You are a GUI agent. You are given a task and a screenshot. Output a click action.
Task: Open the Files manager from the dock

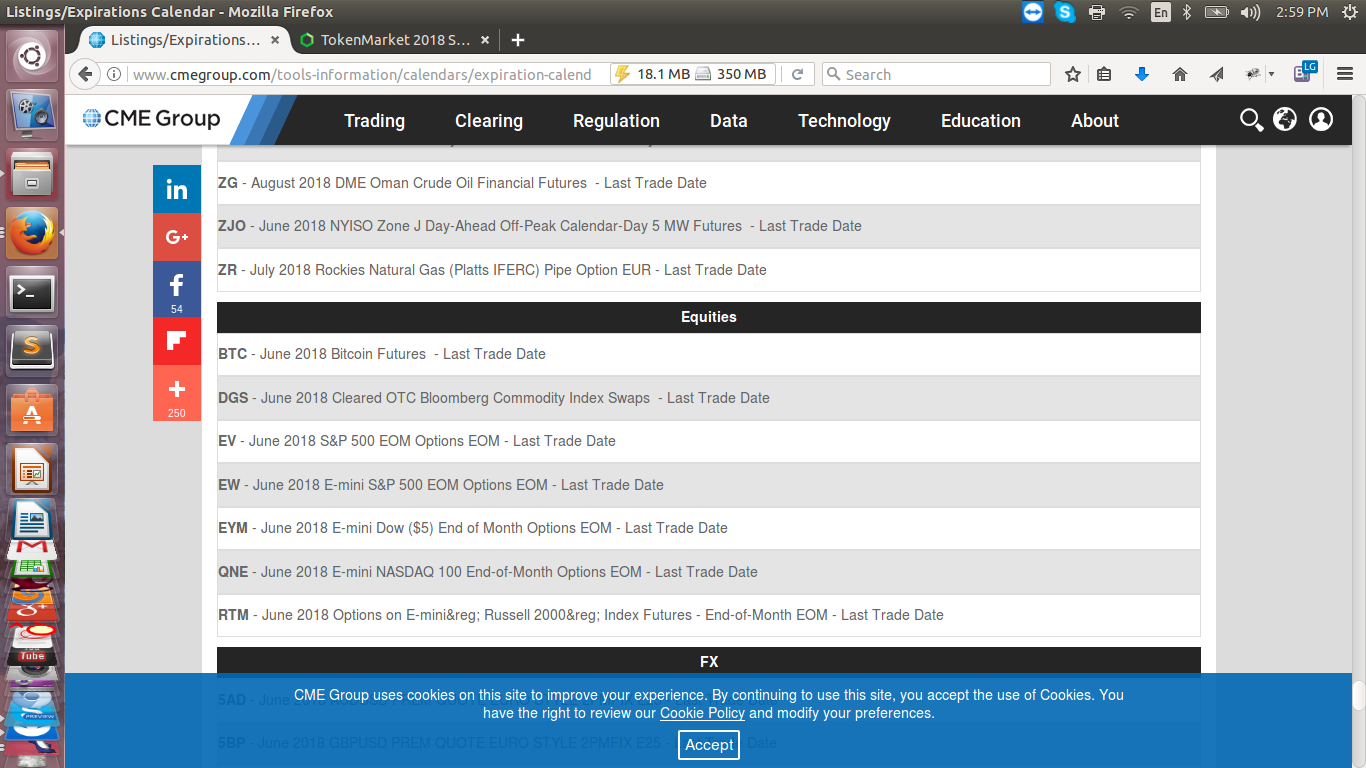[x=32, y=174]
